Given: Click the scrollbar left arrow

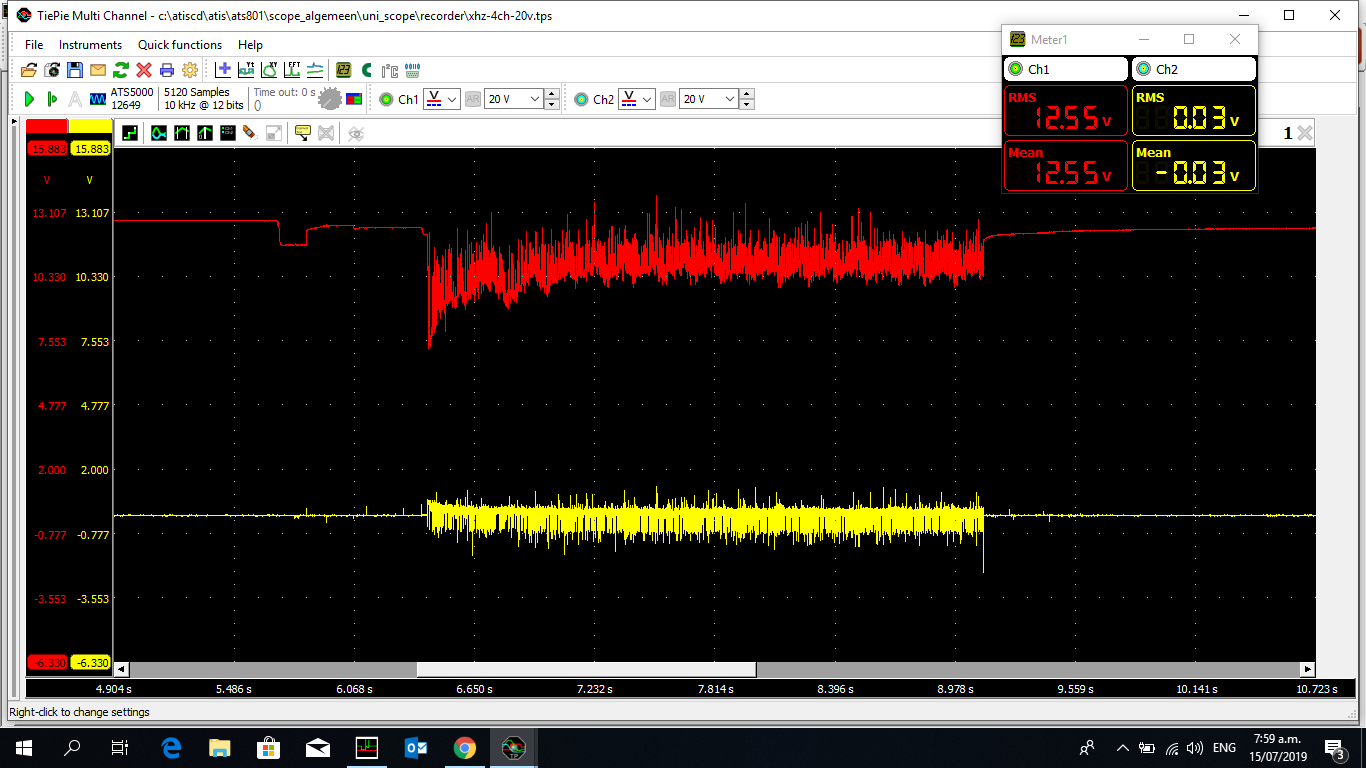Looking at the screenshot, I should coord(122,669).
